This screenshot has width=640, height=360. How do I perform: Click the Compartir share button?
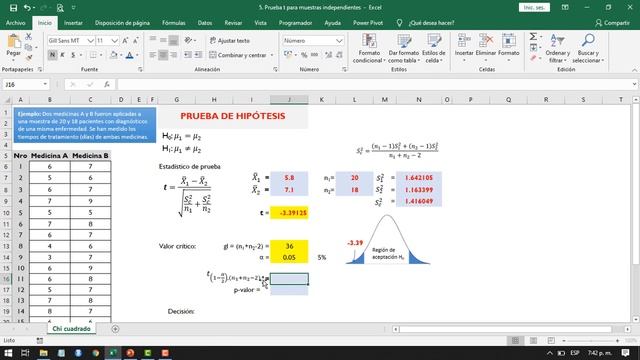[612, 23]
